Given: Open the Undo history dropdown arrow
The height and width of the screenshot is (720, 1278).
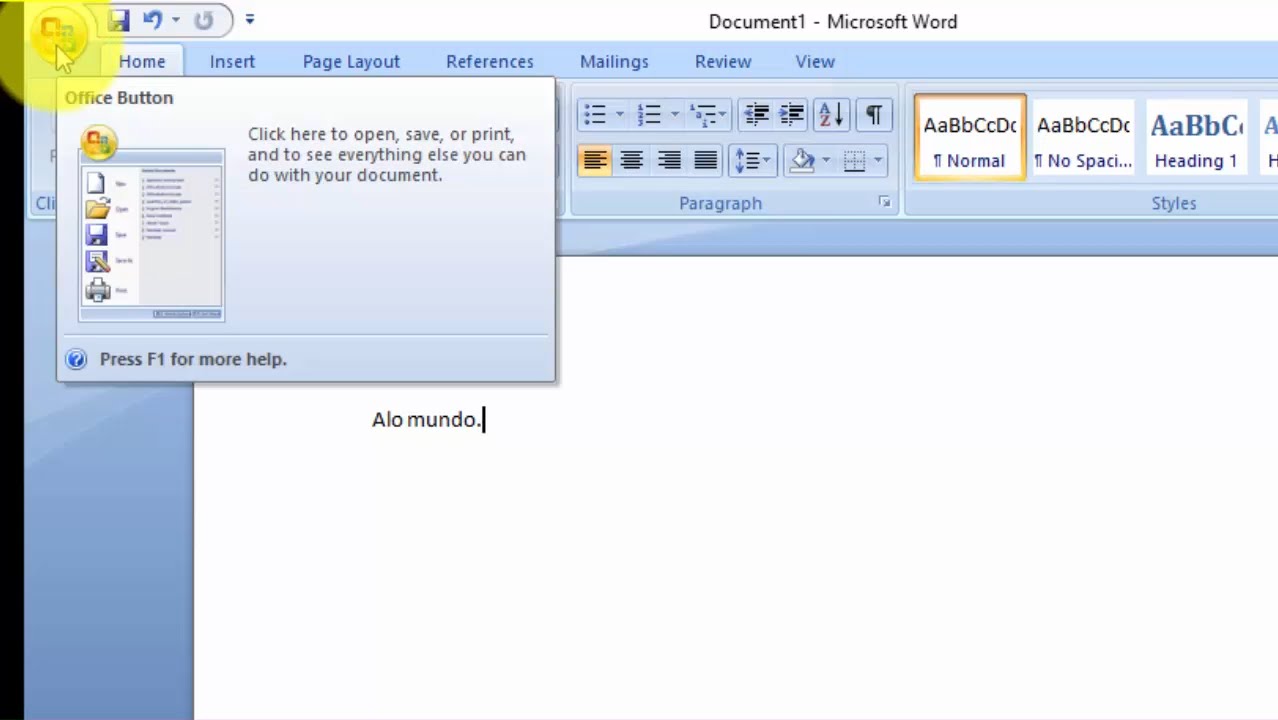Looking at the screenshot, I should [175, 20].
